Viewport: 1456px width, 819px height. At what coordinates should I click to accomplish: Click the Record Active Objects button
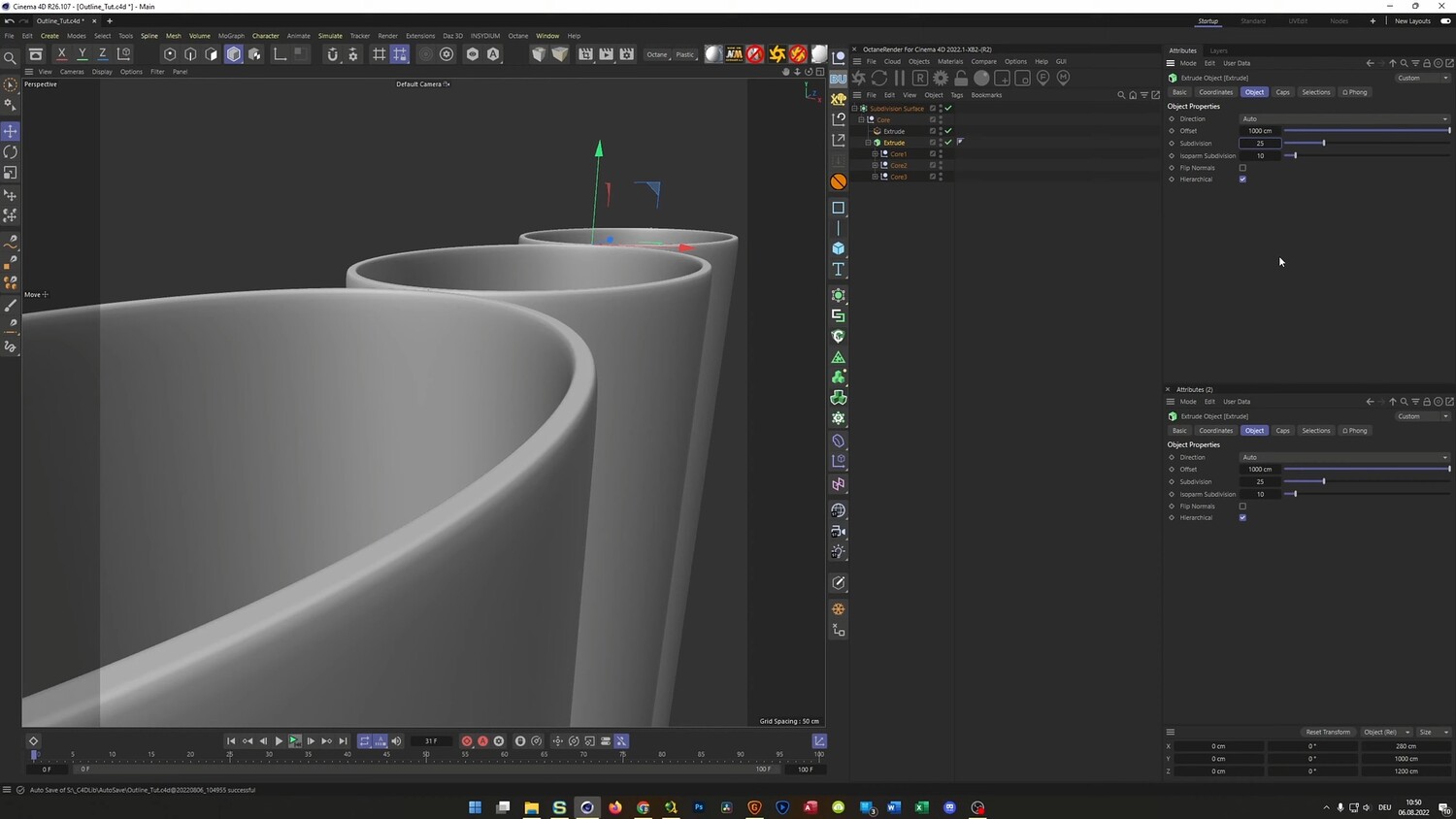pyautogui.click(x=467, y=741)
